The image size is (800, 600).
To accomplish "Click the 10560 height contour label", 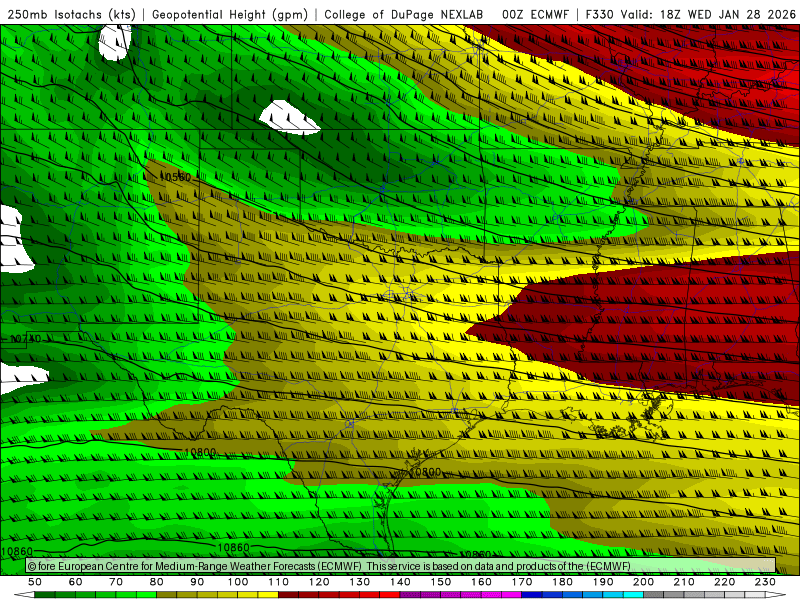I will (x=175, y=177).
